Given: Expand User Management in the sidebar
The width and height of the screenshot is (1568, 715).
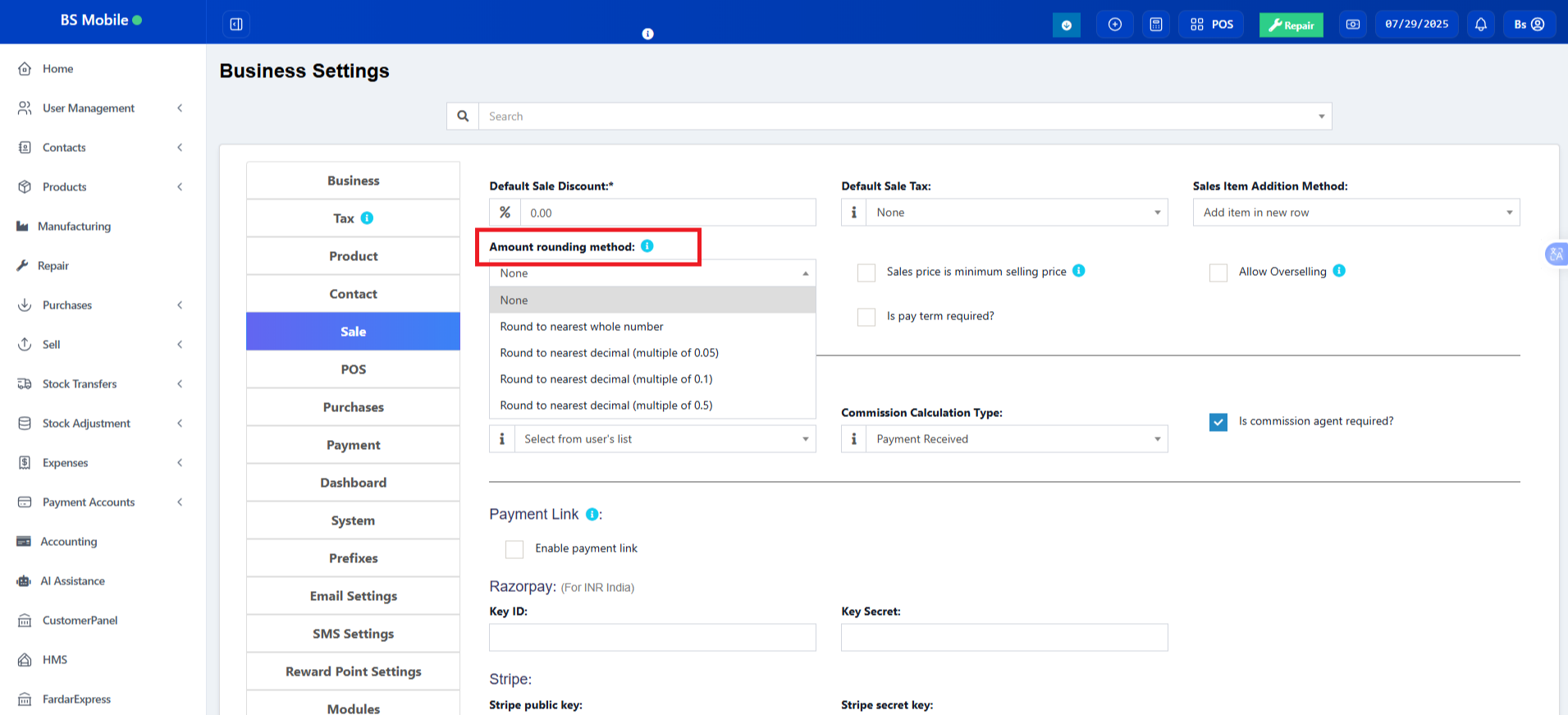Looking at the screenshot, I should [x=89, y=108].
